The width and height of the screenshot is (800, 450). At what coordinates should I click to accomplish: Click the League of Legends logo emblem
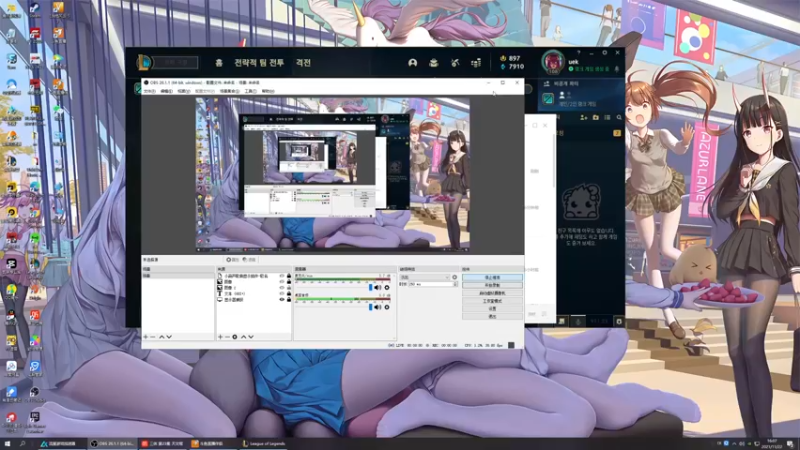click(x=144, y=62)
